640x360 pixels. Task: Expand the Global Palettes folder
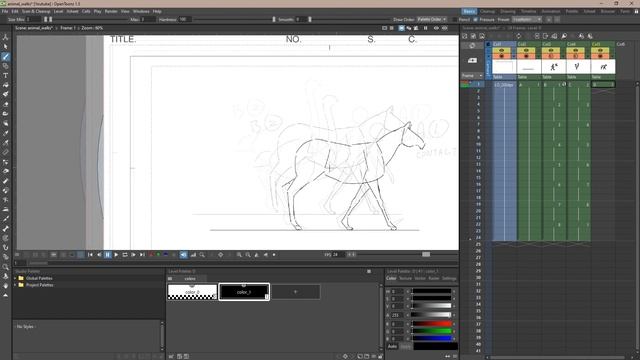pos(16,278)
